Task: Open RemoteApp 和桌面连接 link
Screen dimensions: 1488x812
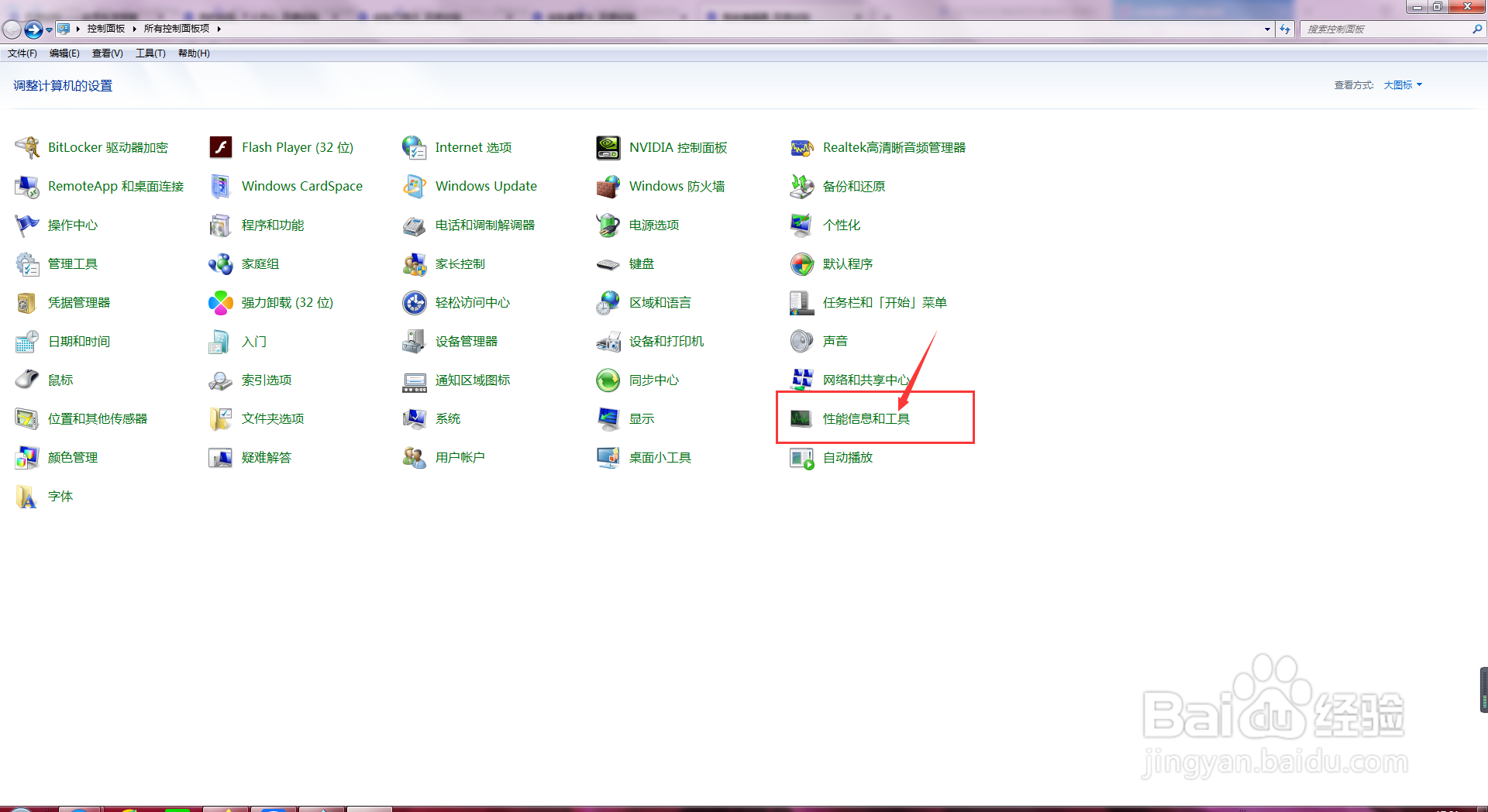Action: [116, 186]
